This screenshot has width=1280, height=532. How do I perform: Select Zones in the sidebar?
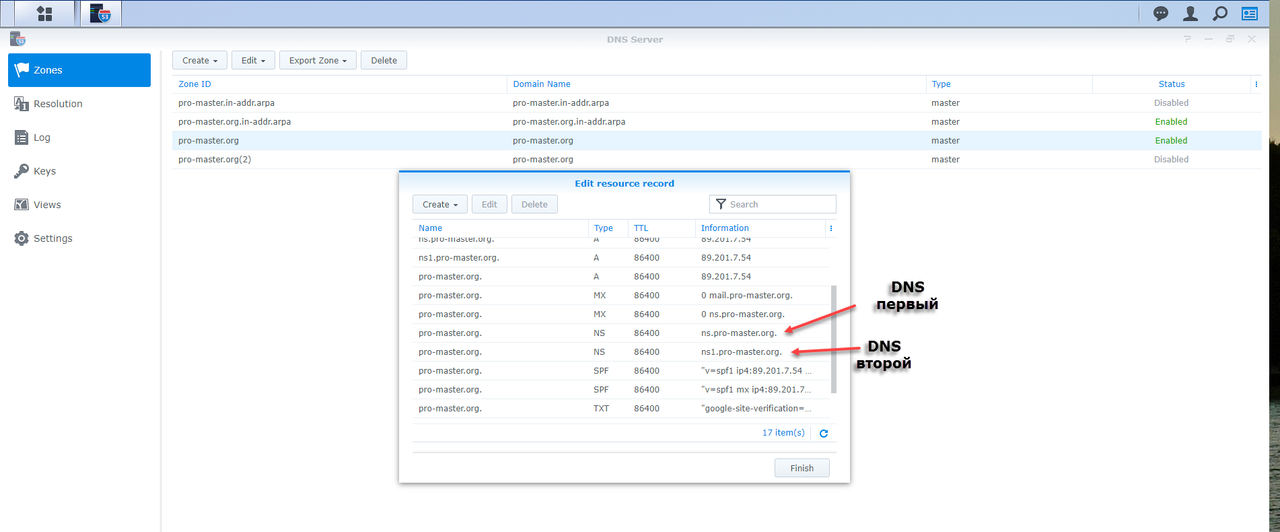(x=80, y=70)
